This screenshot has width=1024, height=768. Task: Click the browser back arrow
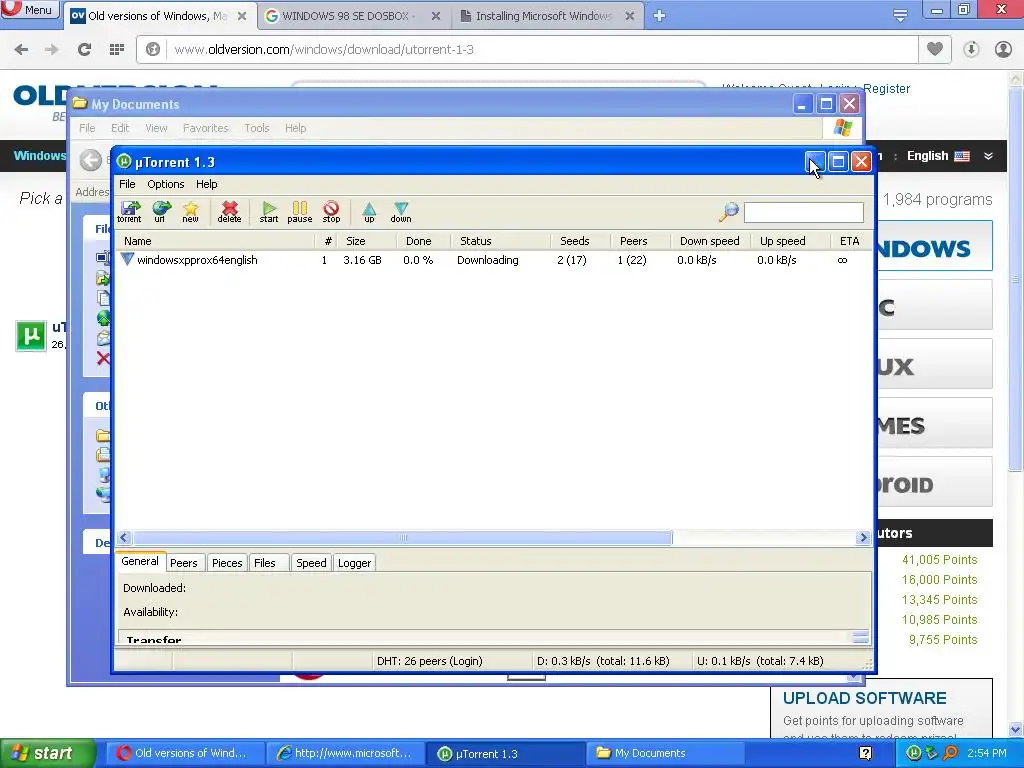click(x=21, y=49)
